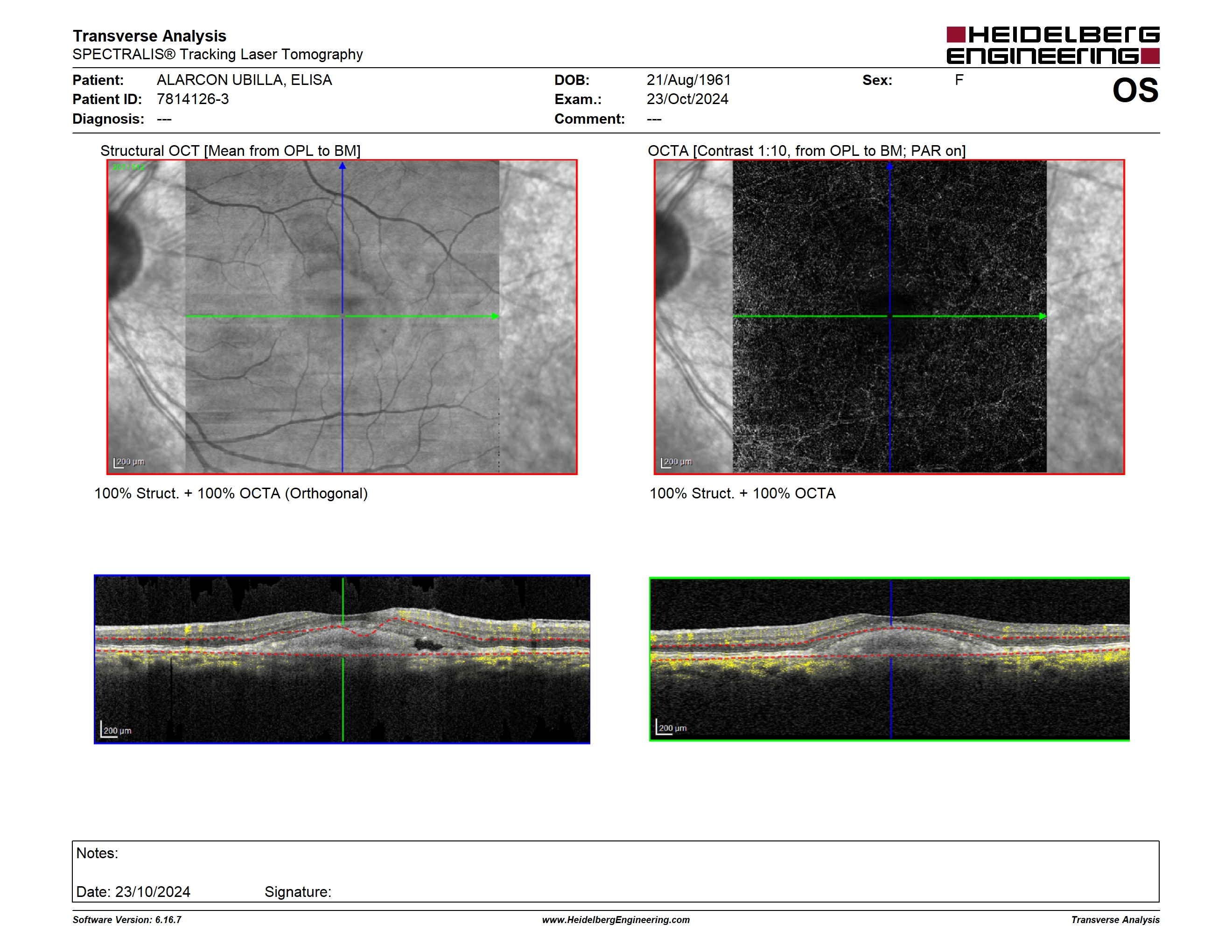Click OCTA [Contrast 1:10...] caption
1232x952 pixels.
(807, 151)
